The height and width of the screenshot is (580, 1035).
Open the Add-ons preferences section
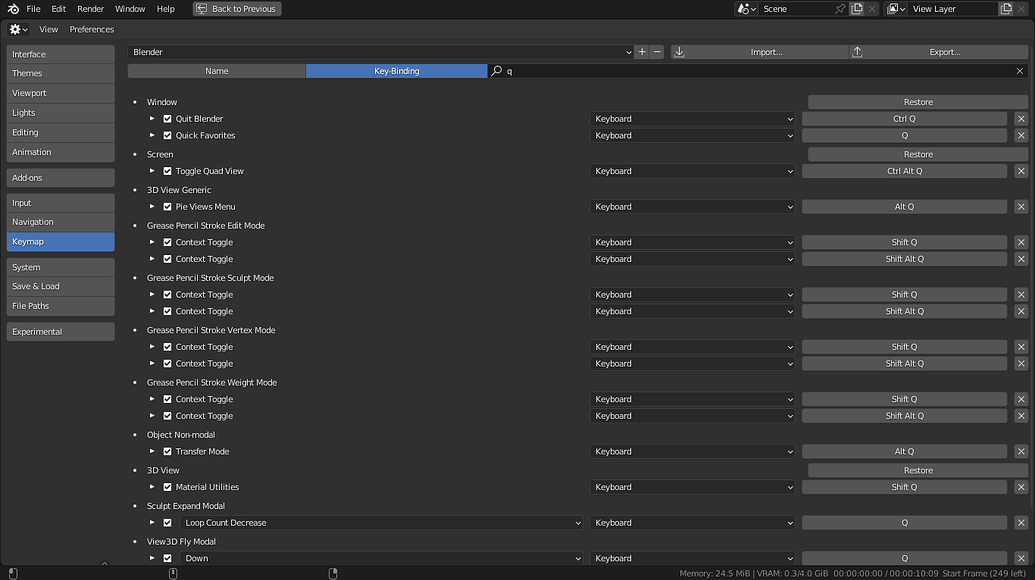pos(60,177)
